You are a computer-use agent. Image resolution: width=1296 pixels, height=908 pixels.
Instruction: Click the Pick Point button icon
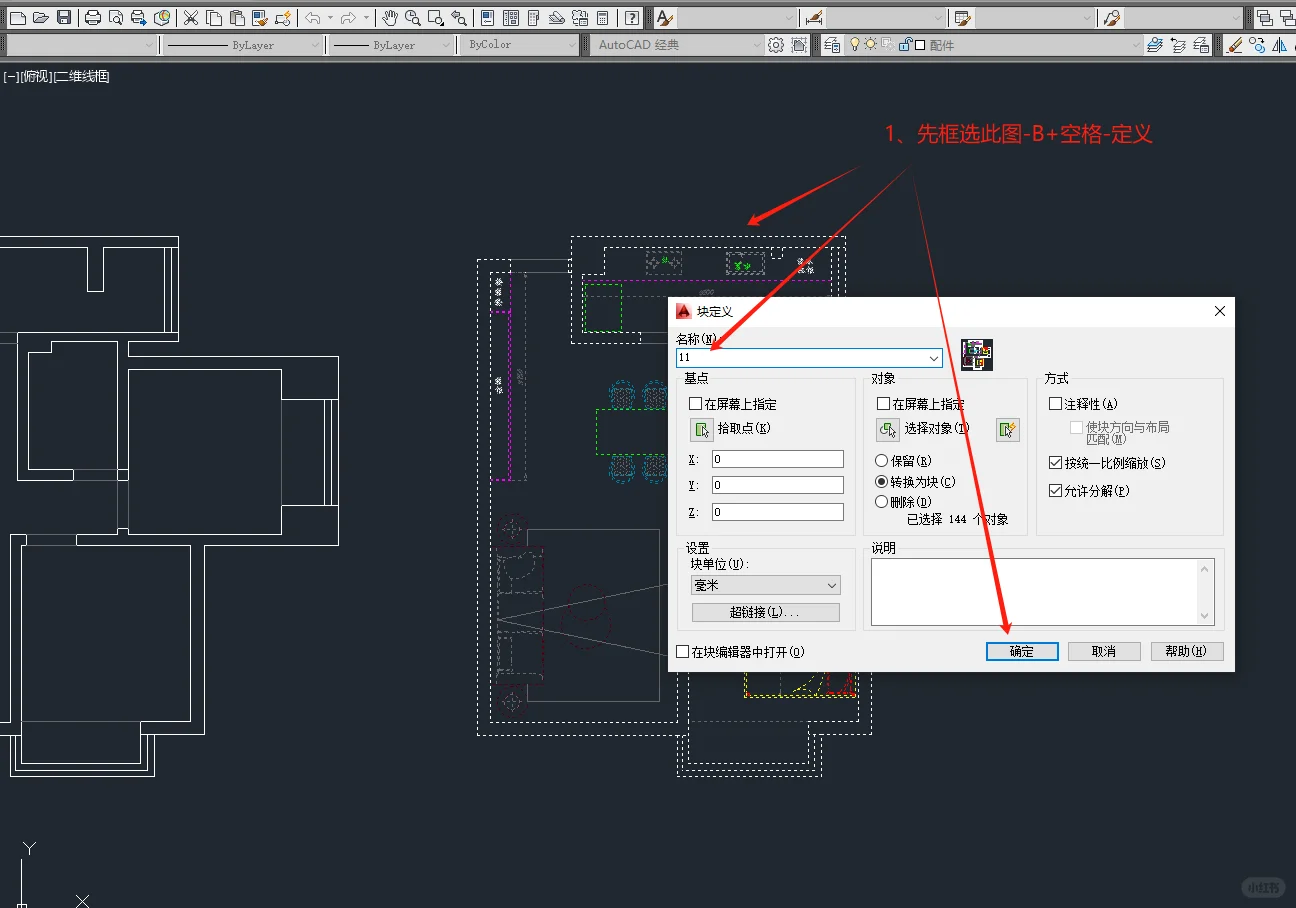701,430
